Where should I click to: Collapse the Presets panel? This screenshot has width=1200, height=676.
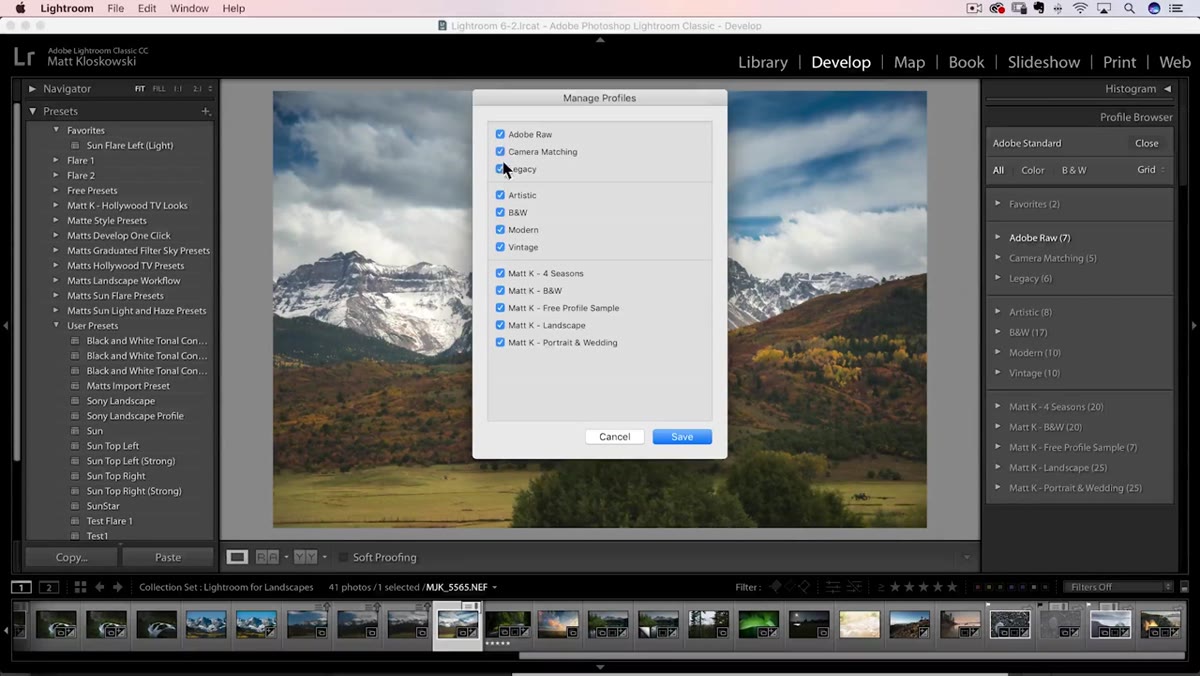point(32,111)
